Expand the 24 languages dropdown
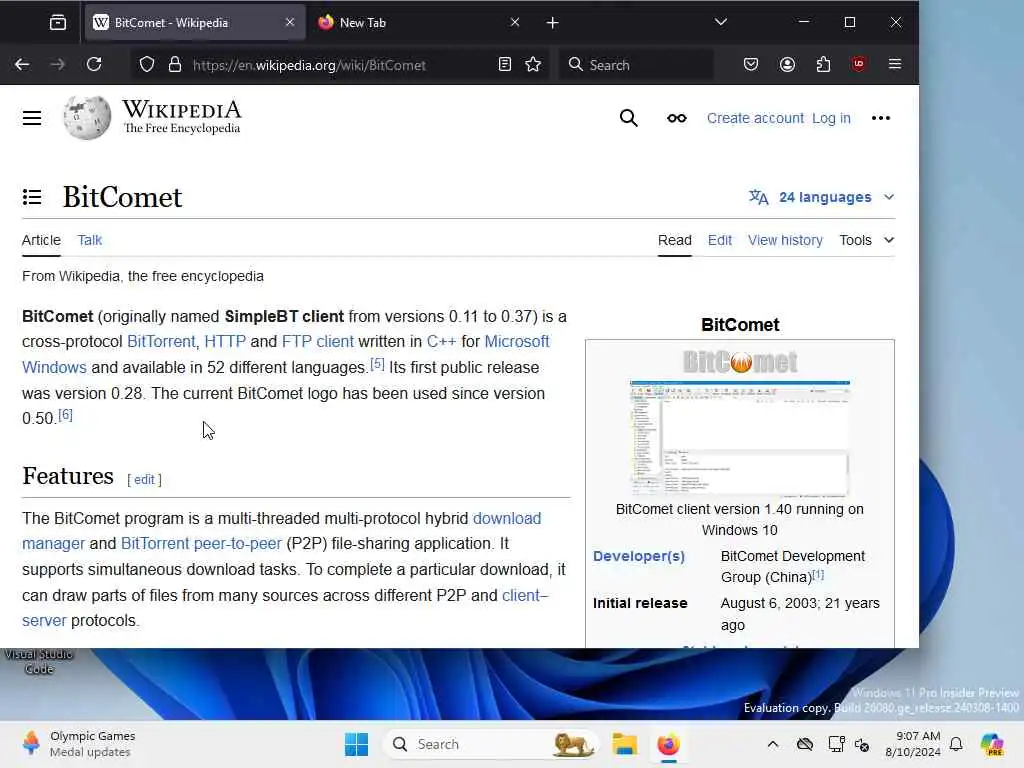Viewport: 1024px width, 768px height. tap(822, 197)
